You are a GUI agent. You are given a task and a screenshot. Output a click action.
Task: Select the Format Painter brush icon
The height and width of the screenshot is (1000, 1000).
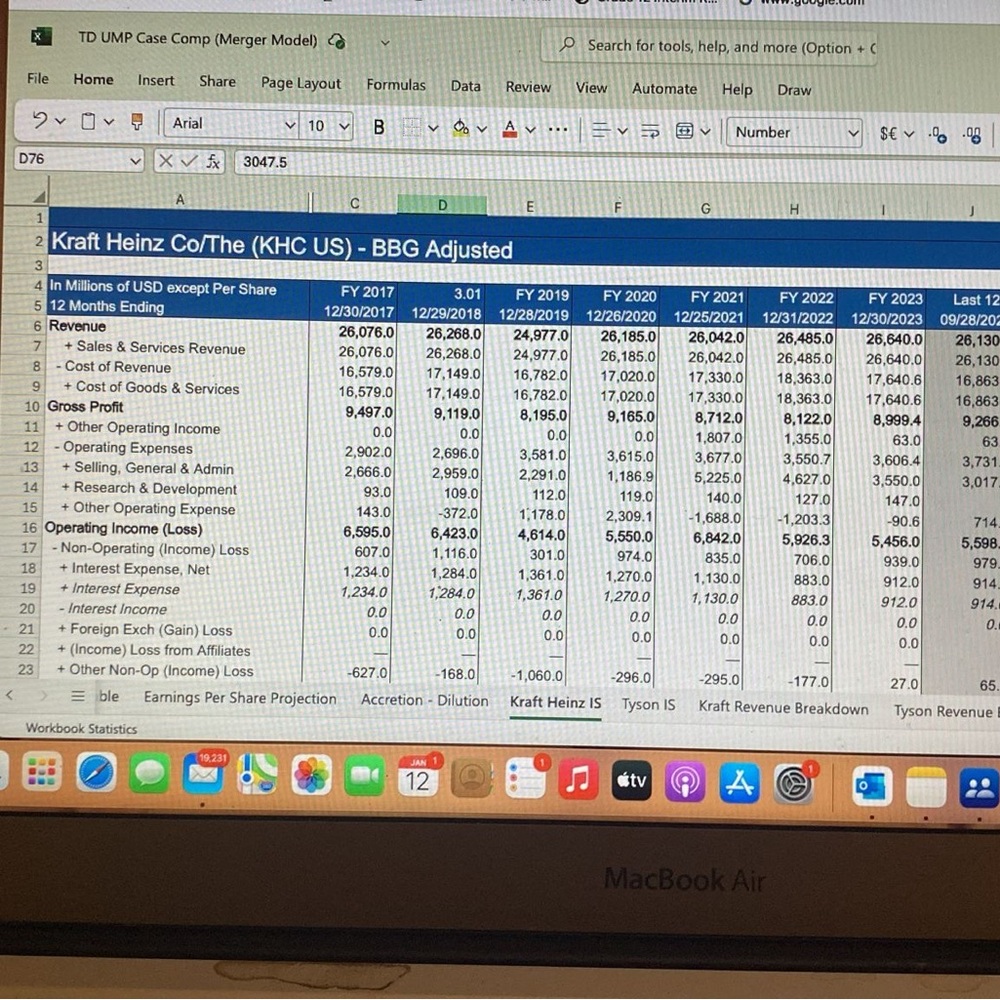pos(136,121)
